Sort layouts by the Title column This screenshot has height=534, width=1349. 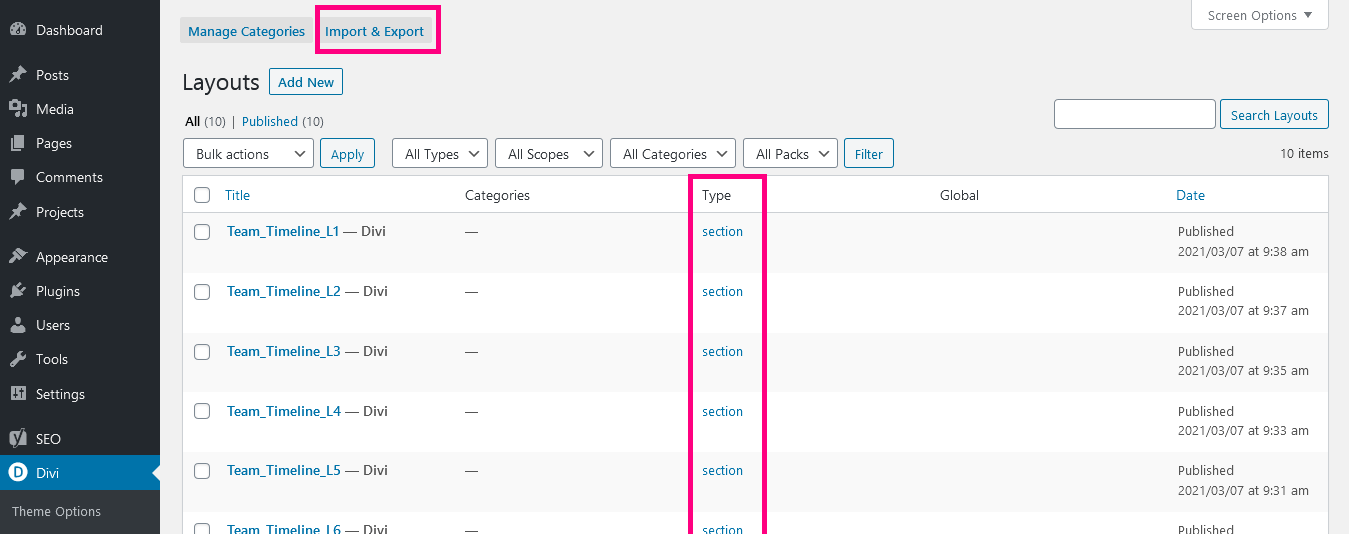237,195
